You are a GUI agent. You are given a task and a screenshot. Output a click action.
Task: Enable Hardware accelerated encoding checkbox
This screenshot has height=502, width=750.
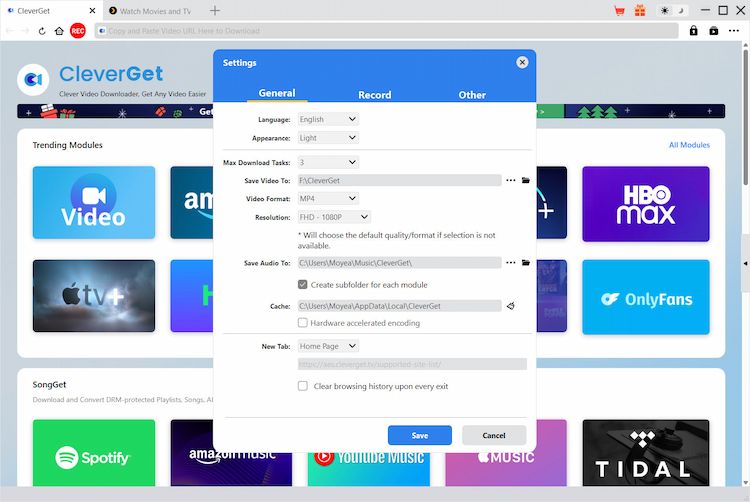[x=303, y=323]
